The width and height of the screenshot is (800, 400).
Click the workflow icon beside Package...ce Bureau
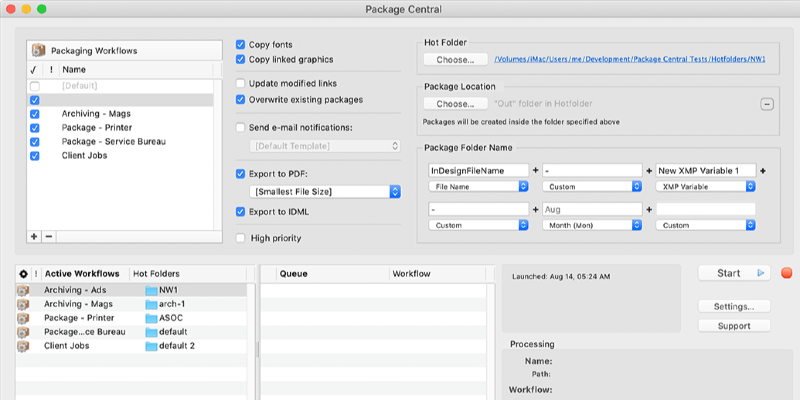click(x=23, y=332)
